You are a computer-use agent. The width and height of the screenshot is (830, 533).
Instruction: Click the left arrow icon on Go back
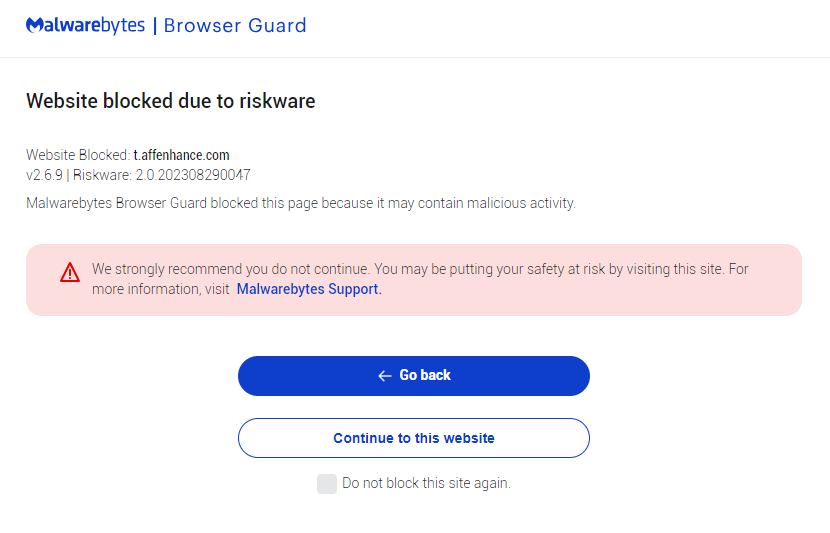pos(384,376)
